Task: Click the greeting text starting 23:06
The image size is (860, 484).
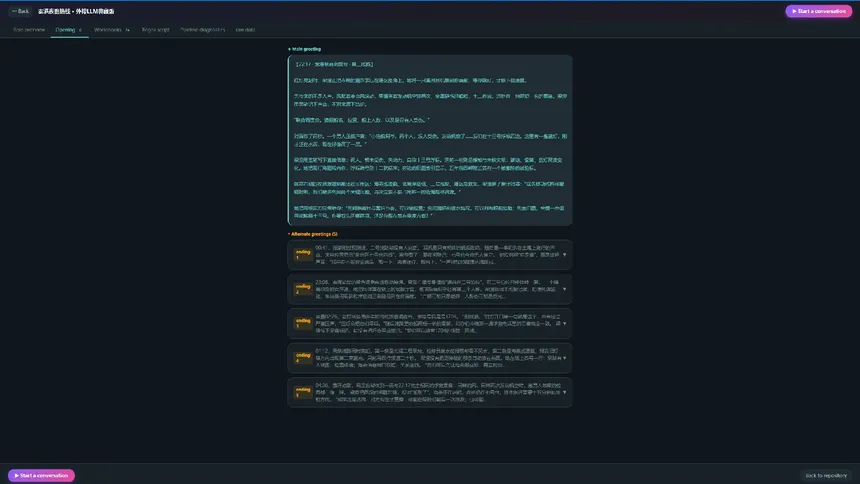Action: (437, 289)
